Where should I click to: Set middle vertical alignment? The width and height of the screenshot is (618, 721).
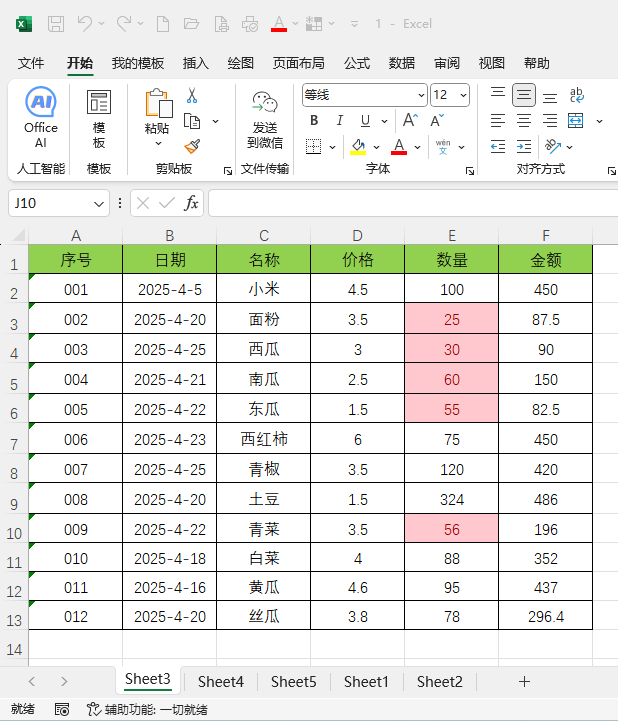(524, 95)
